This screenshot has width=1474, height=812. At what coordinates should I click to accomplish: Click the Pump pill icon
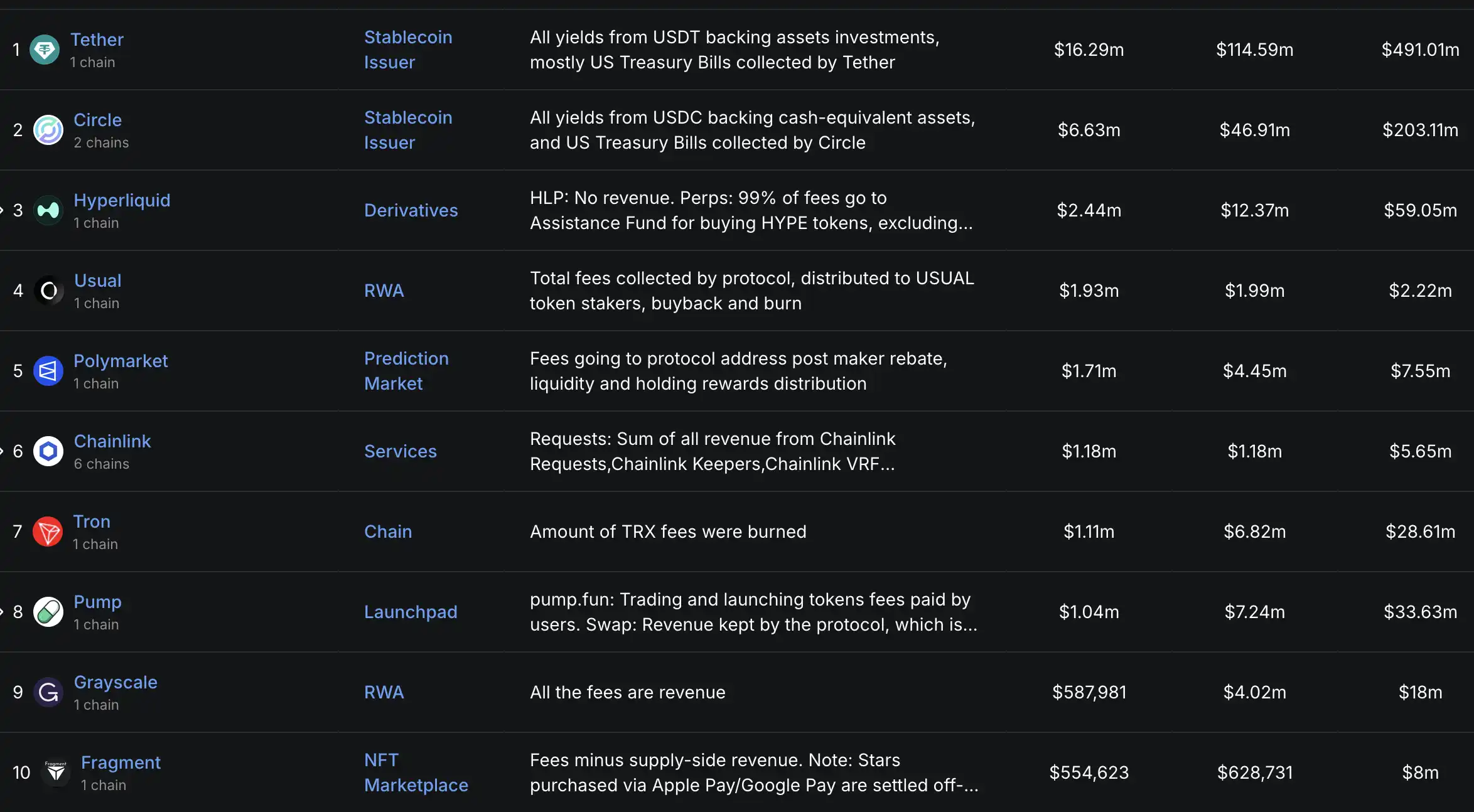pyautogui.click(x=48, y=611)
